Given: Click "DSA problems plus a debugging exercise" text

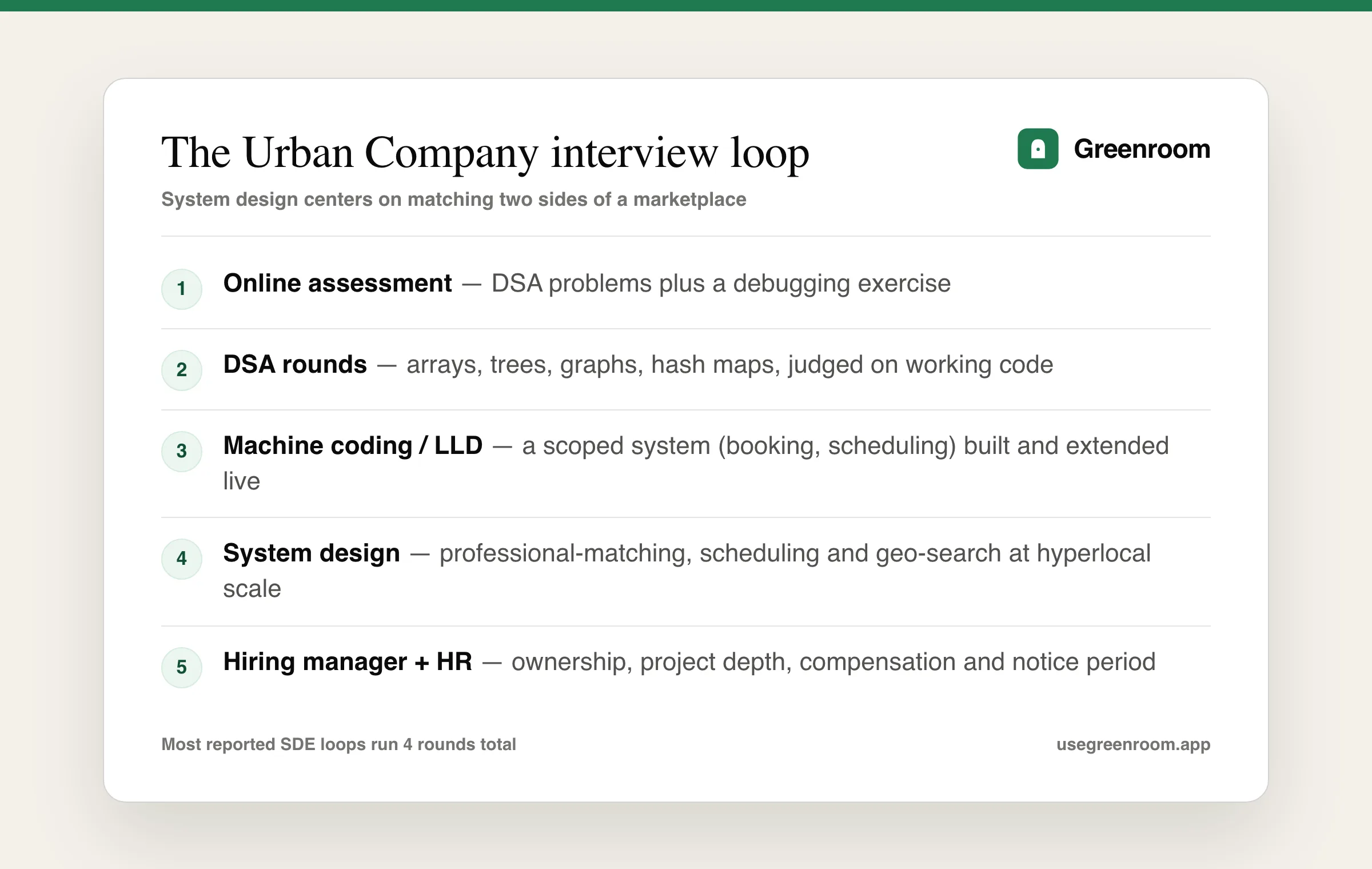Looking at the screenshot, I should 721,284.
